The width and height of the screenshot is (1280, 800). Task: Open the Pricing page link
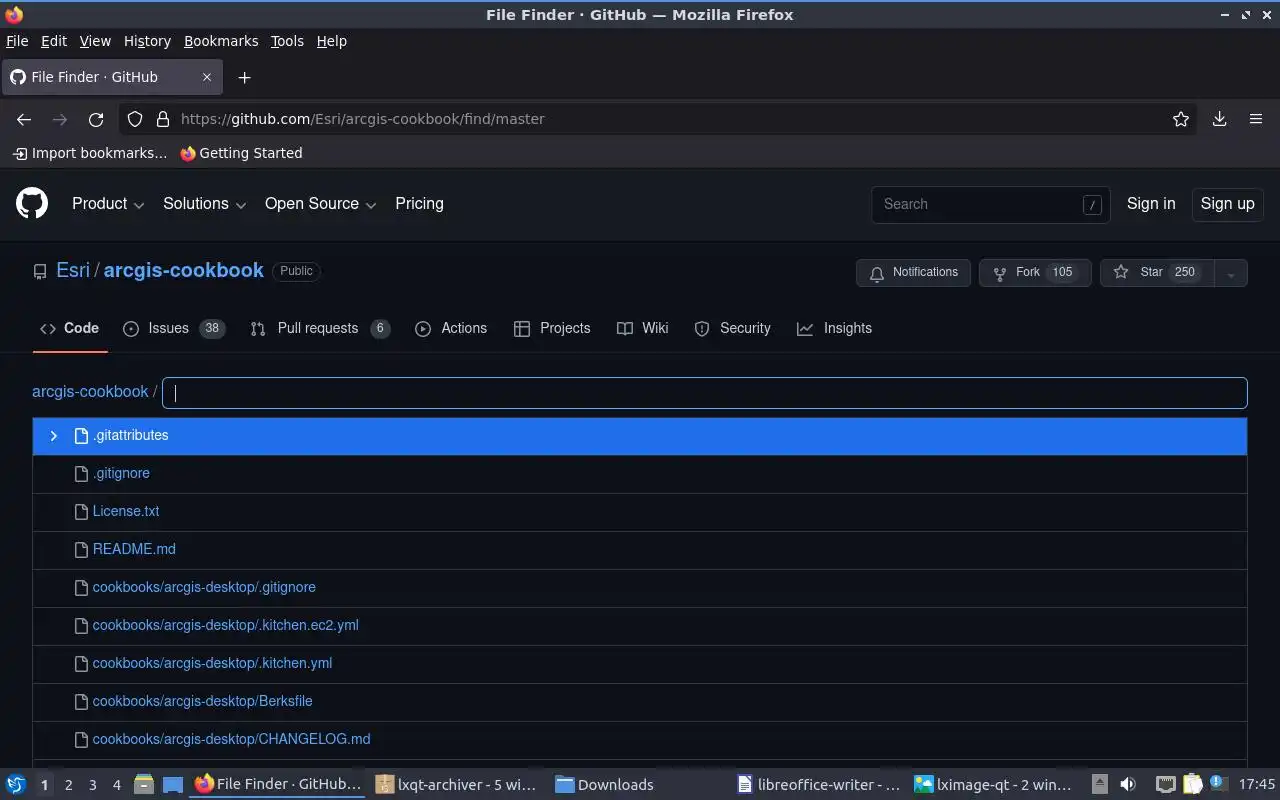tap(419, 204)
